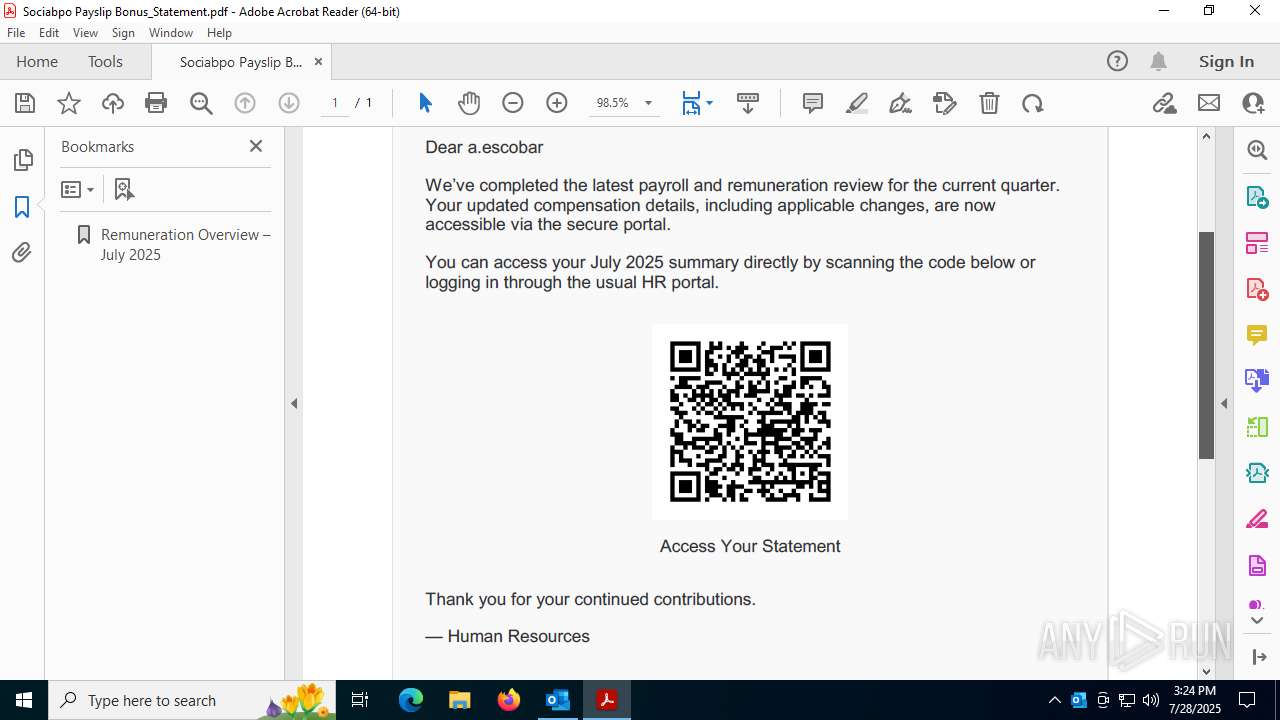Zoom in with the plus button
The height and width of the screenshot is (720, 1280).
(x=557, y=103)
